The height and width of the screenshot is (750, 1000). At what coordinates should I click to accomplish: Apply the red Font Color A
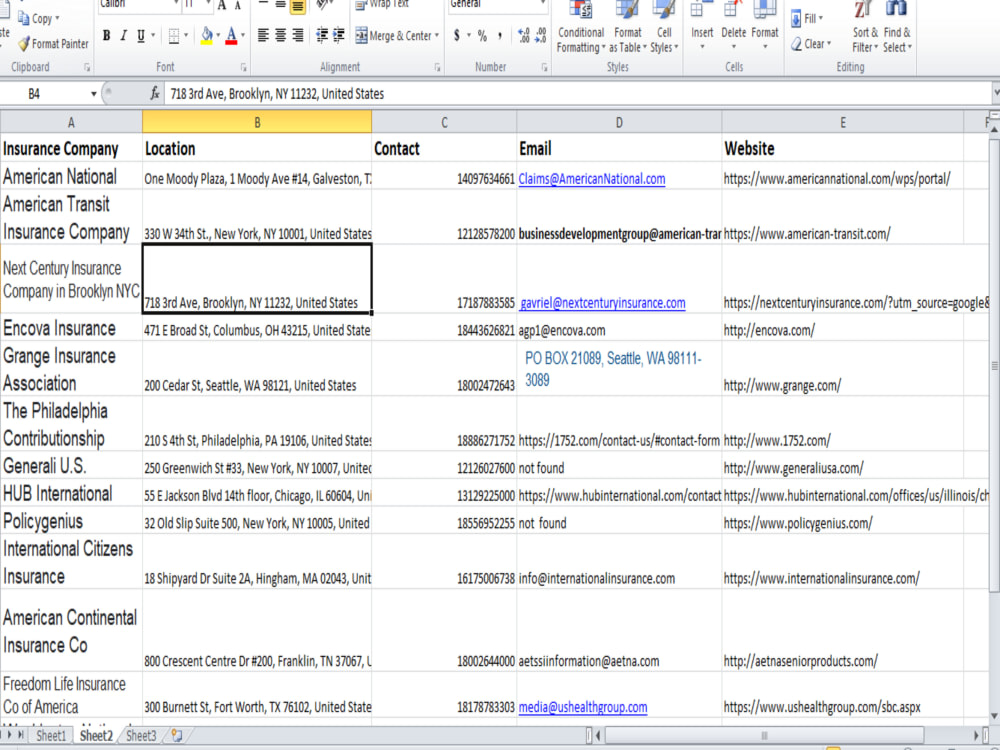point(231,36)
